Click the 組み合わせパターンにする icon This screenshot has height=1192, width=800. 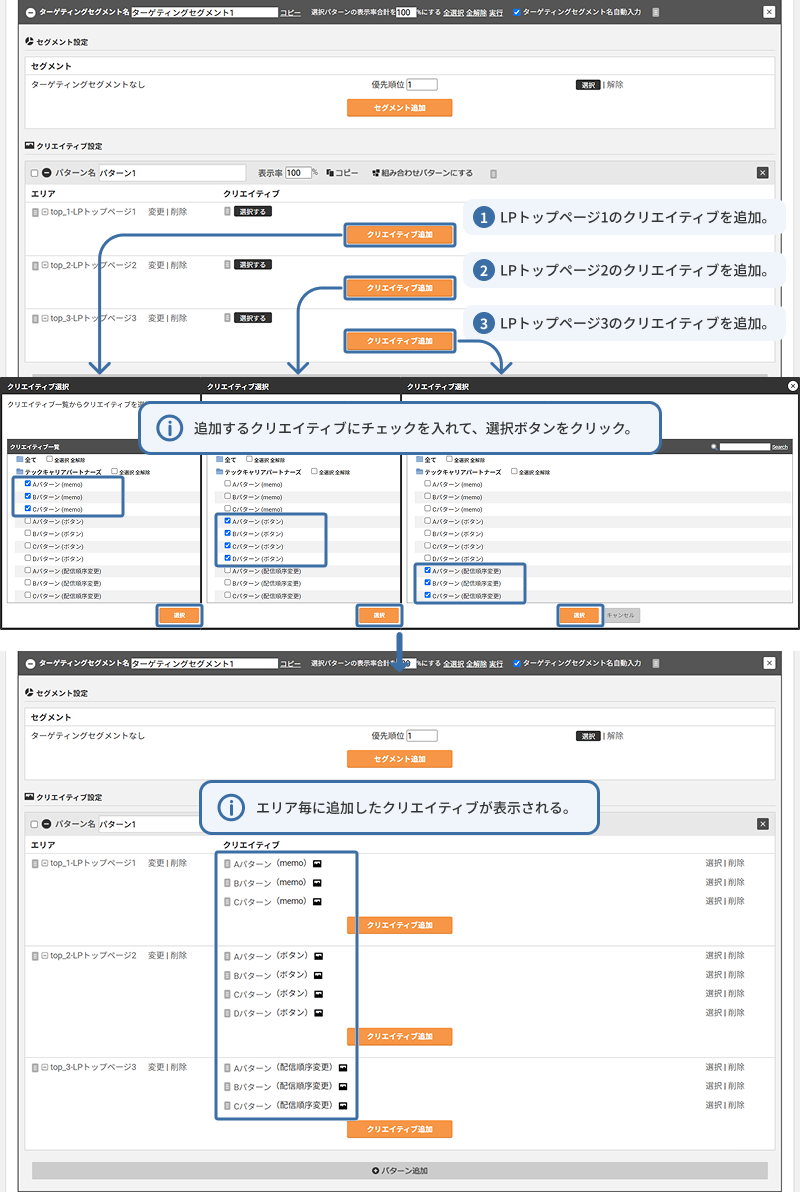coord(376,173)
